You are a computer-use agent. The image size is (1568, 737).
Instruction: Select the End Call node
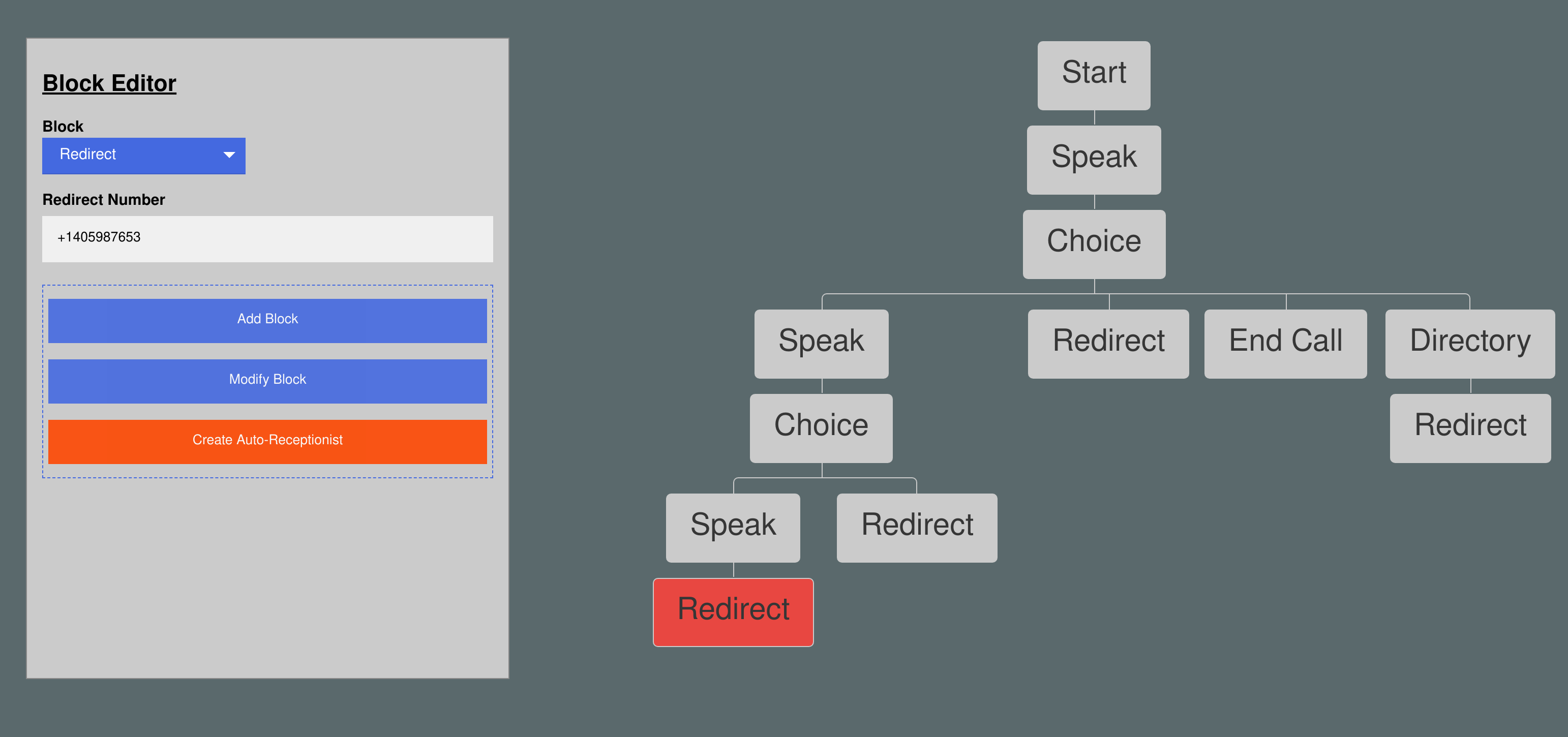[x=1284, y=343]
